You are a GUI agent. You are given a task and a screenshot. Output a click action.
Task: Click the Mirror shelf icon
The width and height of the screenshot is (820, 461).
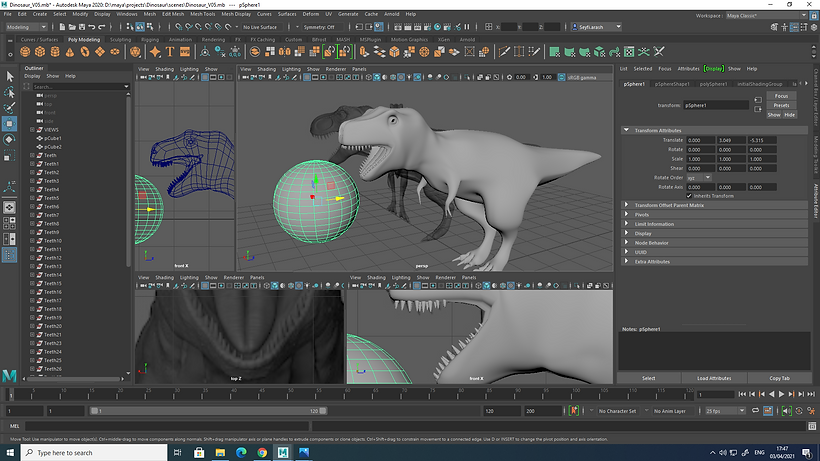click(284, 52)
